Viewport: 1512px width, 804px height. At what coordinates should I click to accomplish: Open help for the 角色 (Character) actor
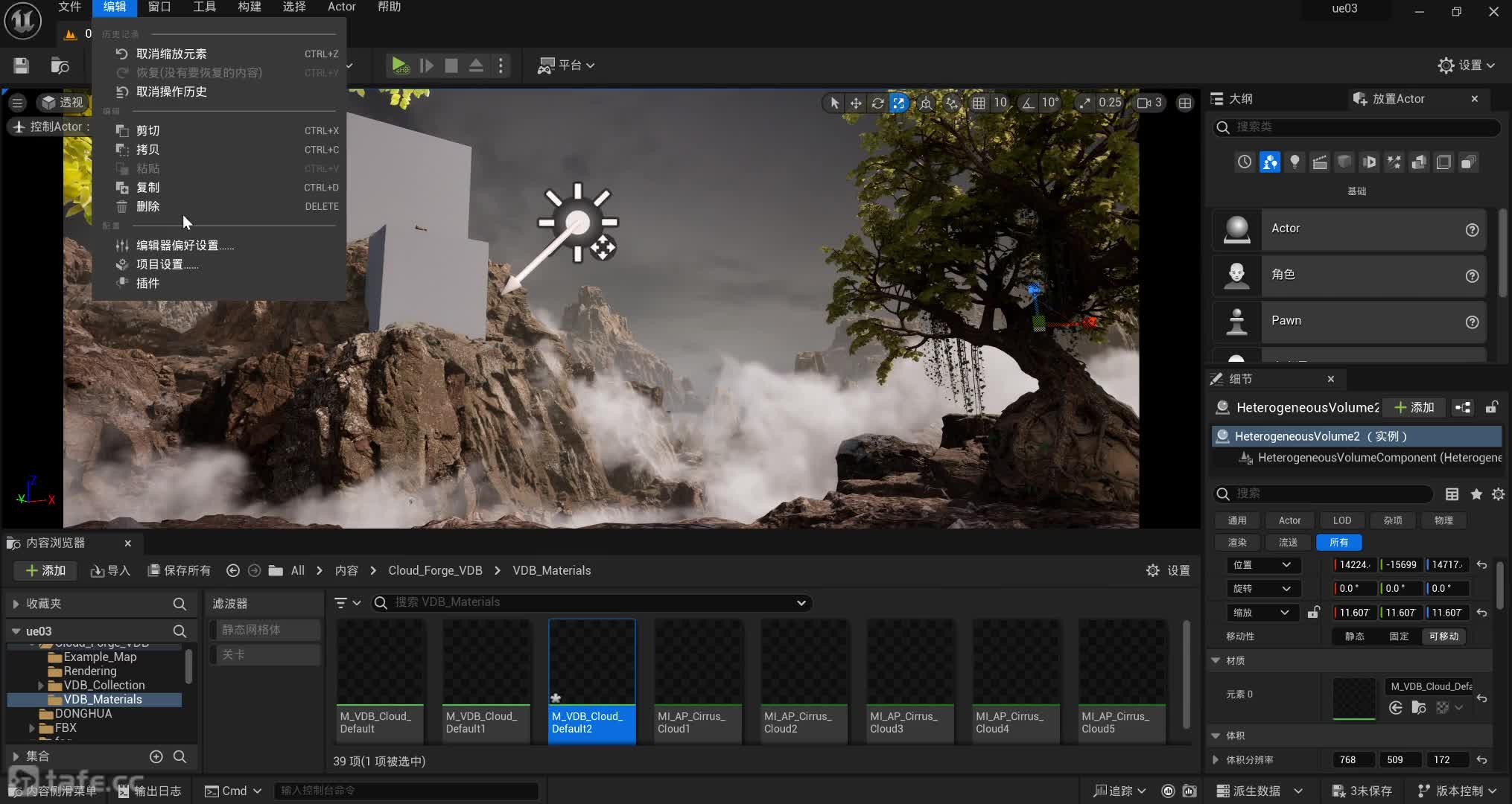coord(1472,275)
